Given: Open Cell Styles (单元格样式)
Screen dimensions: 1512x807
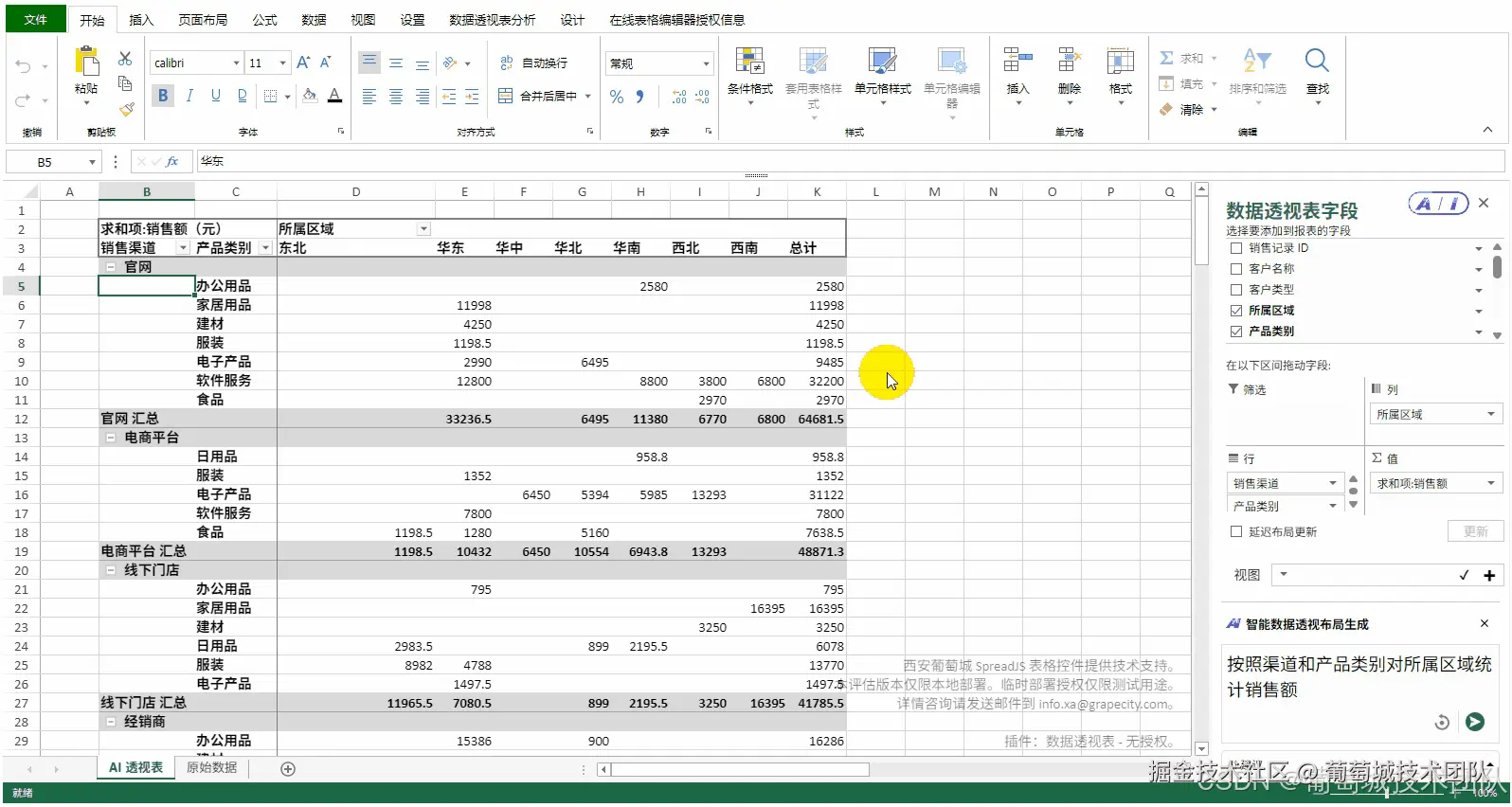Looking at the screenshot, I should [883, 74].
